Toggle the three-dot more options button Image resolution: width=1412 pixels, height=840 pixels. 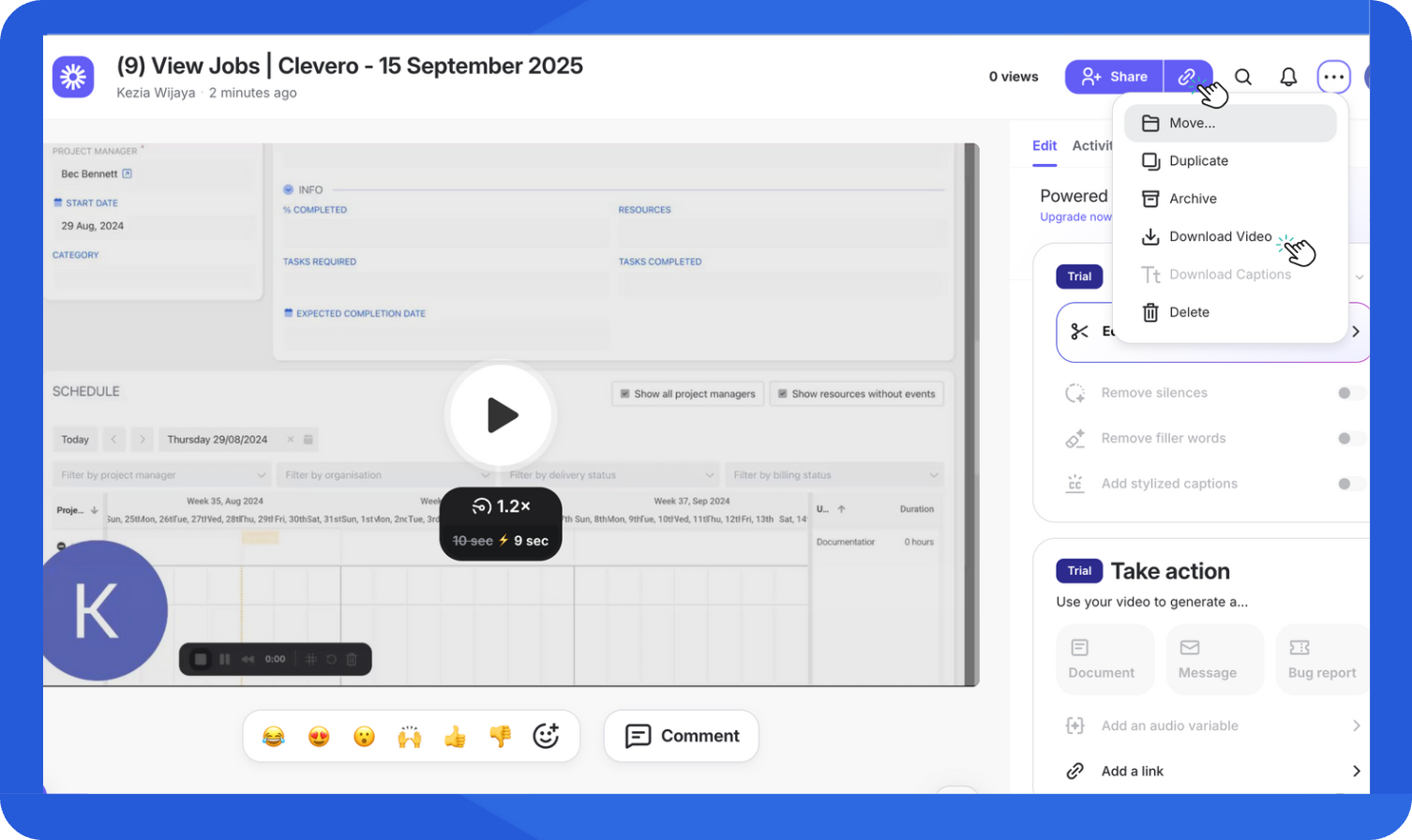(1333, 77)
